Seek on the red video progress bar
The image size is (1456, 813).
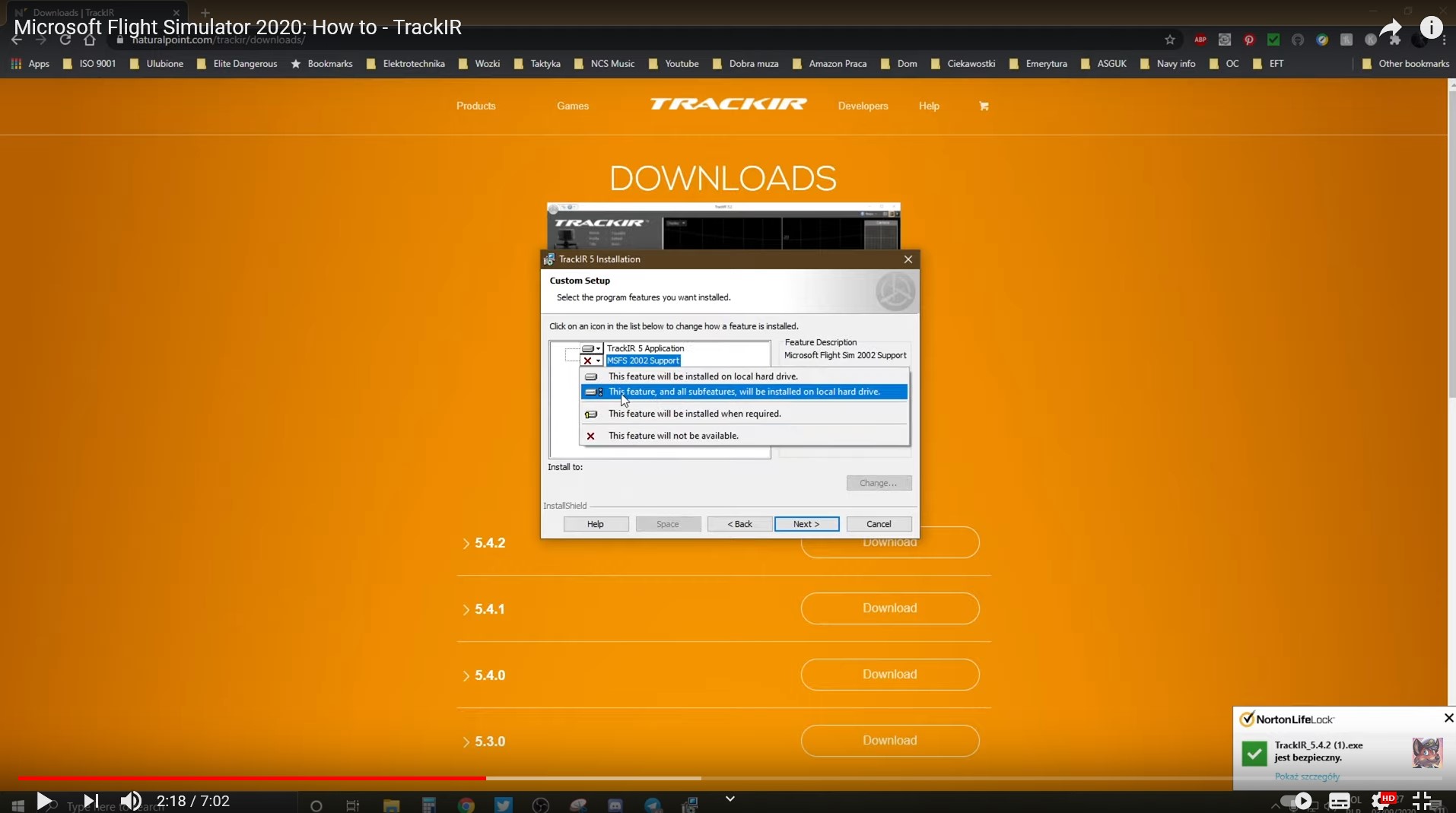[252, 778]
